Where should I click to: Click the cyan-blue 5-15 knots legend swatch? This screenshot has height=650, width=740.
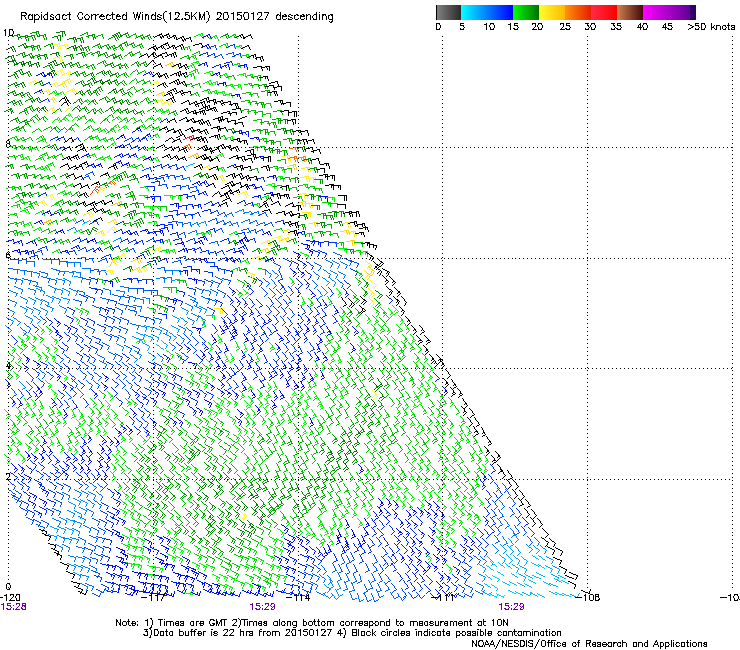point(487,12)
